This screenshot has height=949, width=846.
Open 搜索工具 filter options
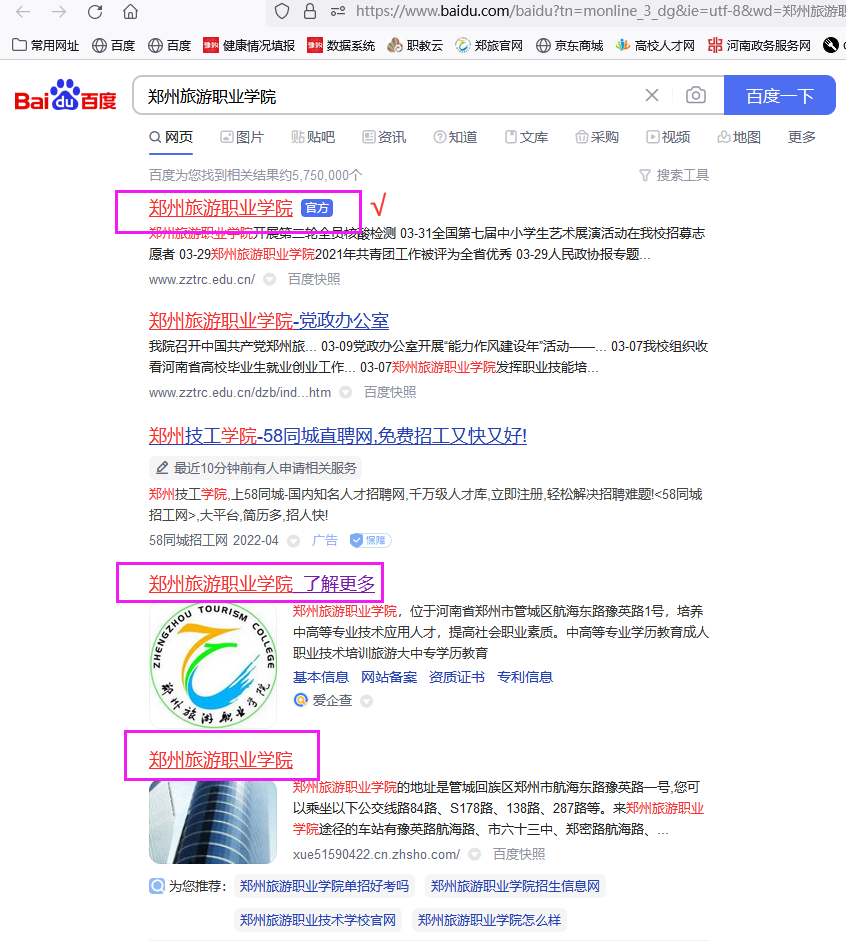pos(674,175)
